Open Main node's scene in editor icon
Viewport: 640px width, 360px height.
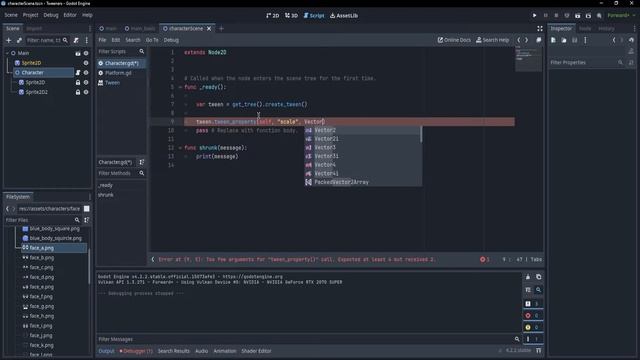[x=78, y=53]
